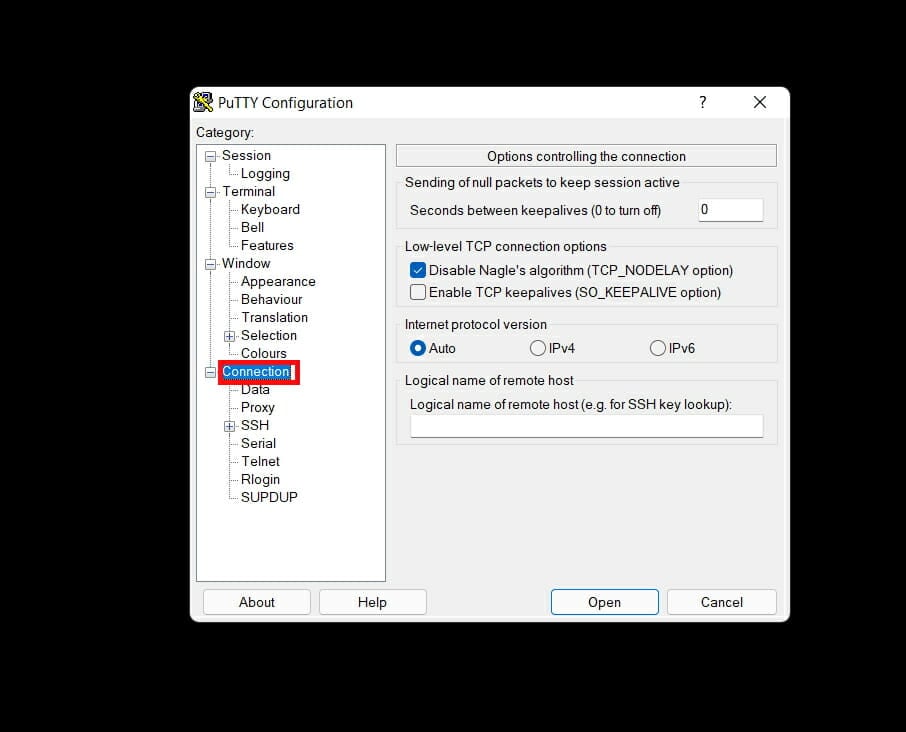Close the PuTTY Configuration window
The width and height of the screenshot is (906, 732).
pyautogui.click(x=760, y=102)
